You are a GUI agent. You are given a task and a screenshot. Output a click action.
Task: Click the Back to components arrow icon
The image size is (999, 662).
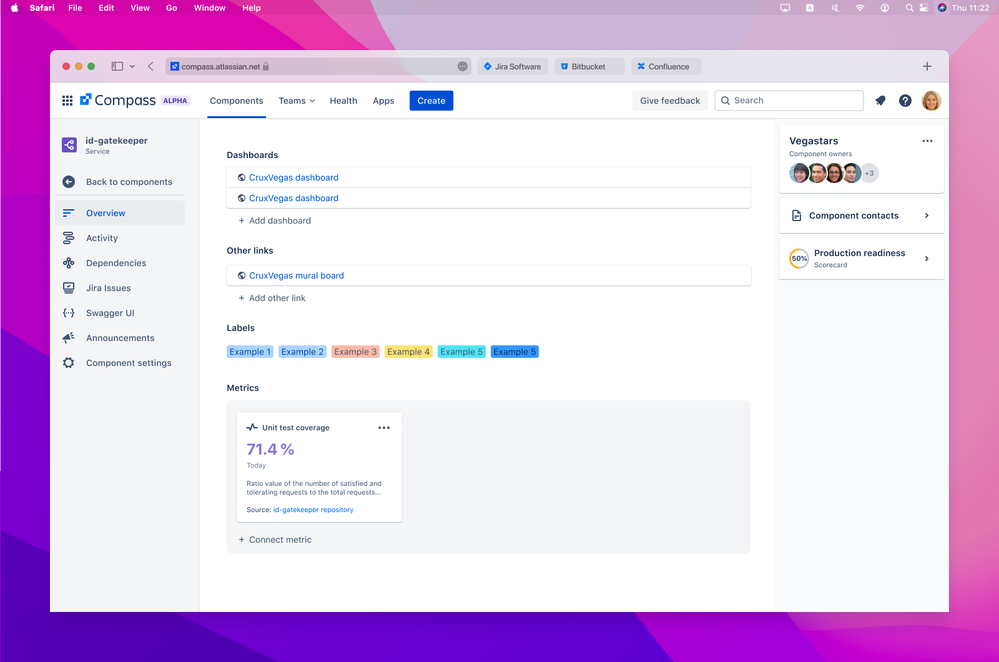69,182
